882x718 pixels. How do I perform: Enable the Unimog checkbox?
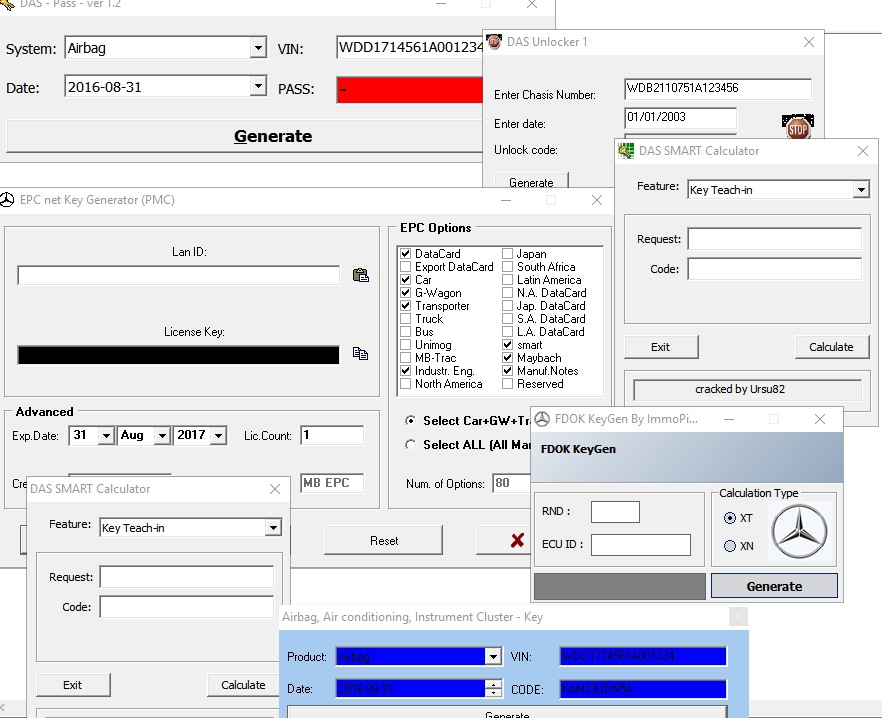pyautogui.click(x=406, y=344)
